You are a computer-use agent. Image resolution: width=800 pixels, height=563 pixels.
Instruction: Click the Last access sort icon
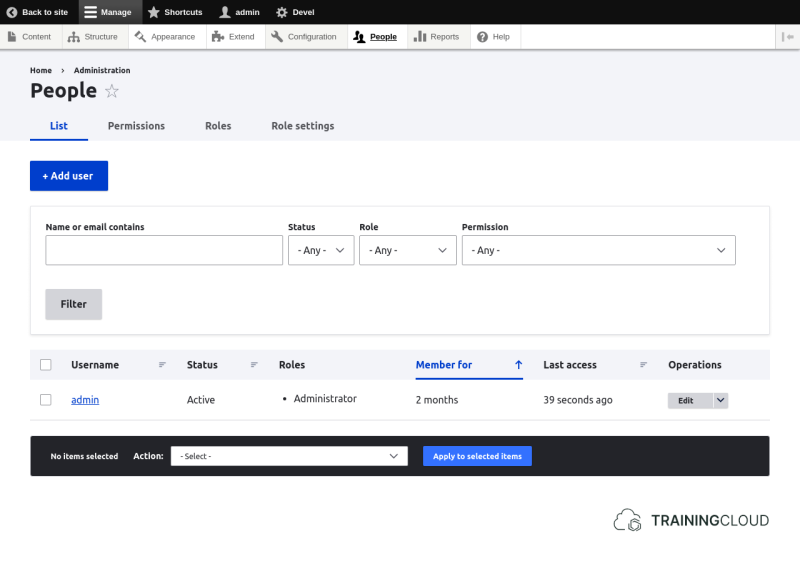(643, 365)
